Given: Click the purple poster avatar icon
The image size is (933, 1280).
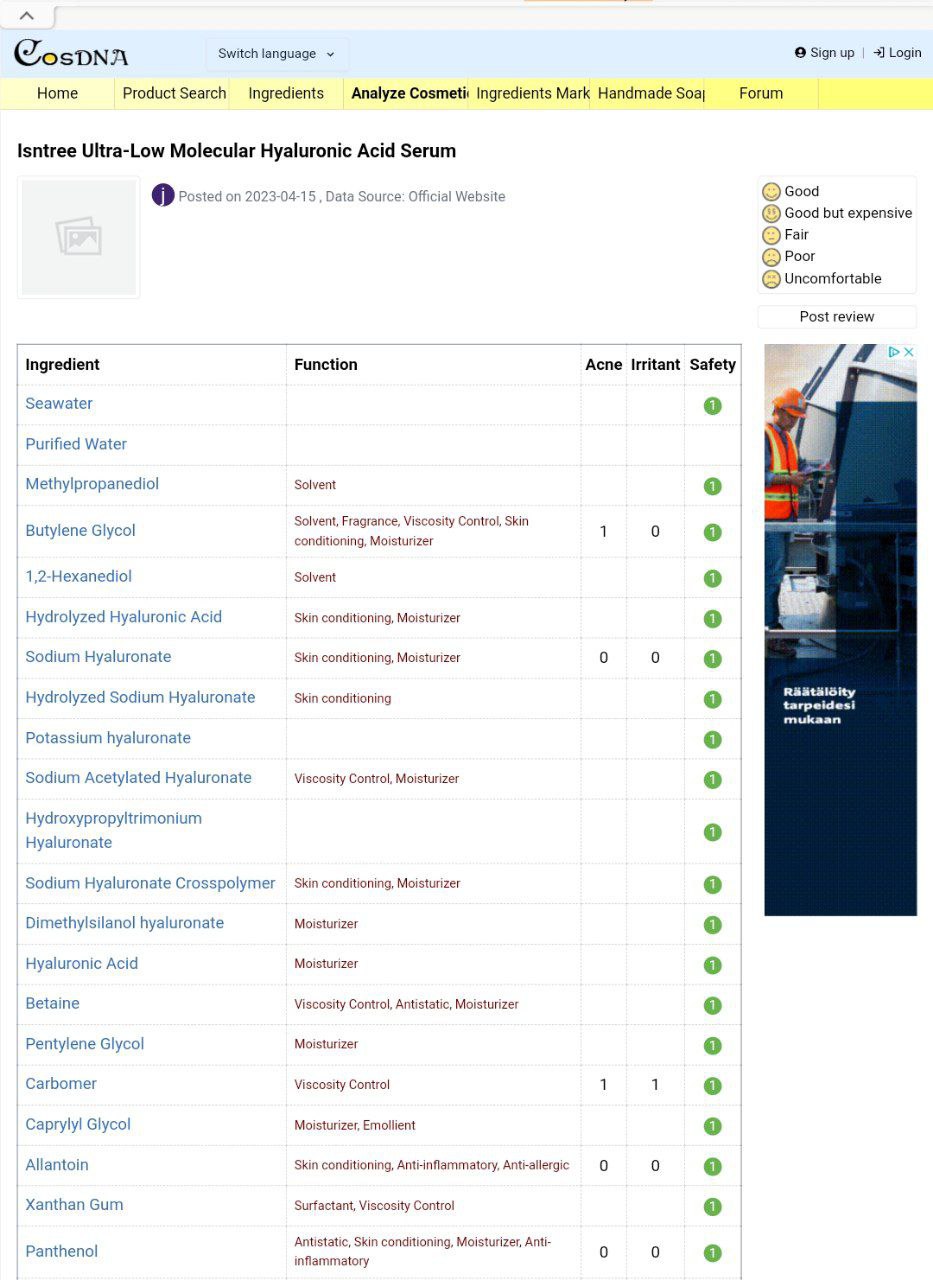Looking at the screenshot, I should pyautogui.click(x=163, y=195).
